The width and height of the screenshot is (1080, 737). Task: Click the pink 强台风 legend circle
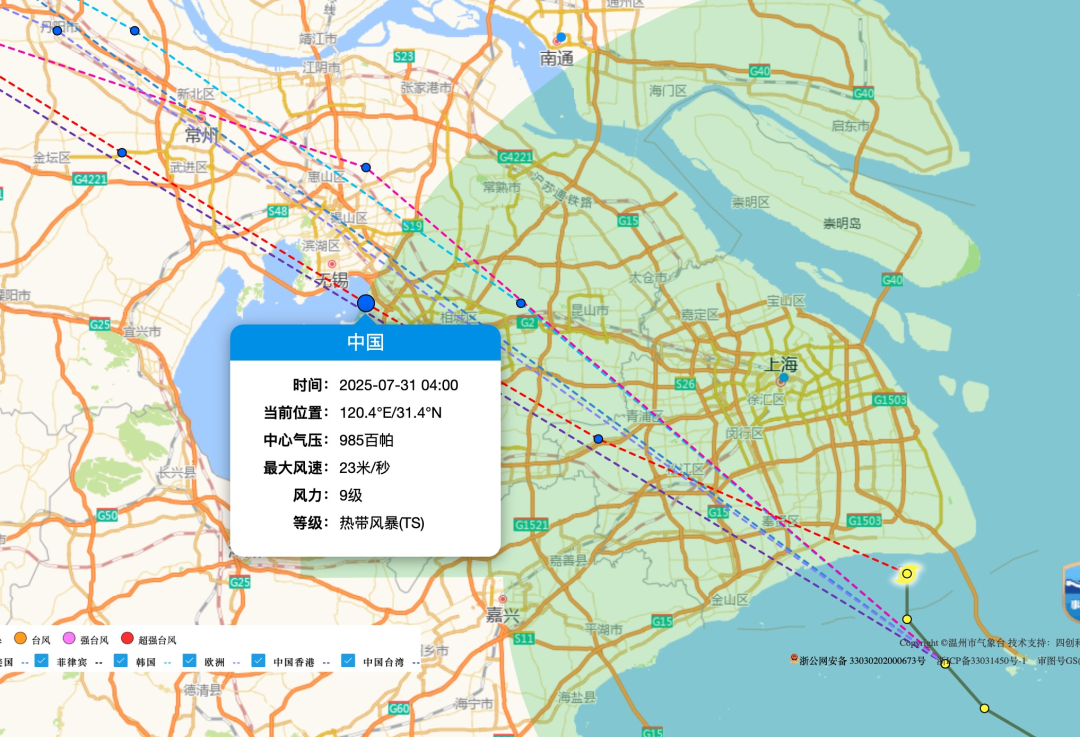tap(69, 639)
